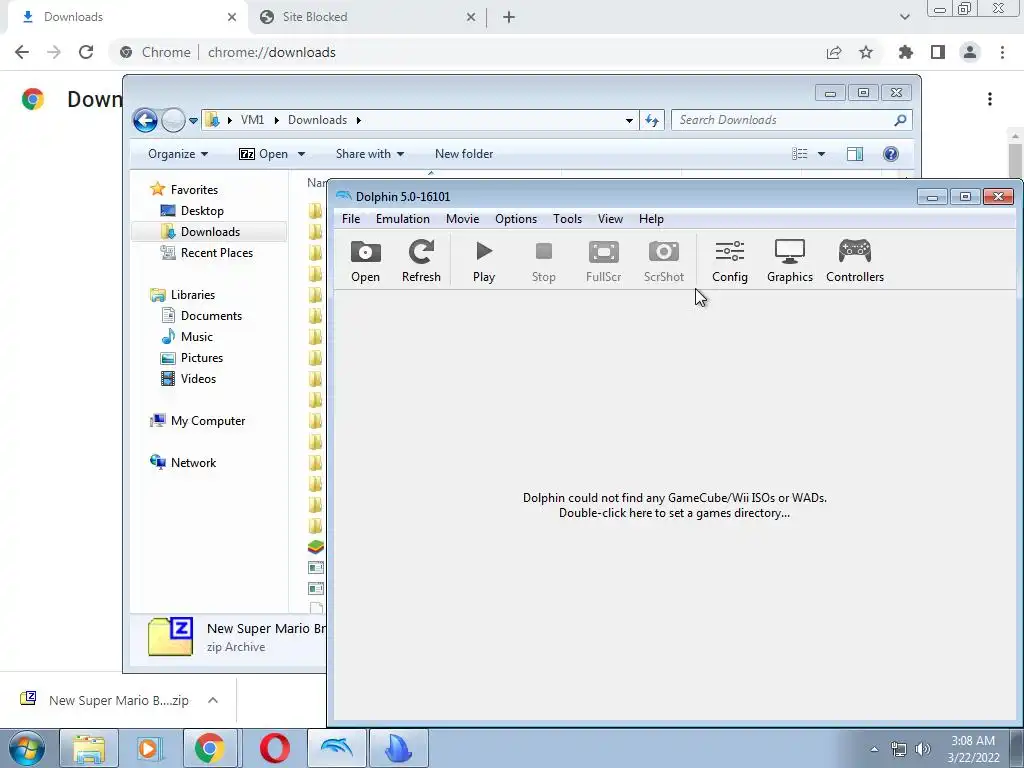The width and height of the screenshot is (1024, 768).
Task: Open the Documents library
Action: tap(211, 315)
